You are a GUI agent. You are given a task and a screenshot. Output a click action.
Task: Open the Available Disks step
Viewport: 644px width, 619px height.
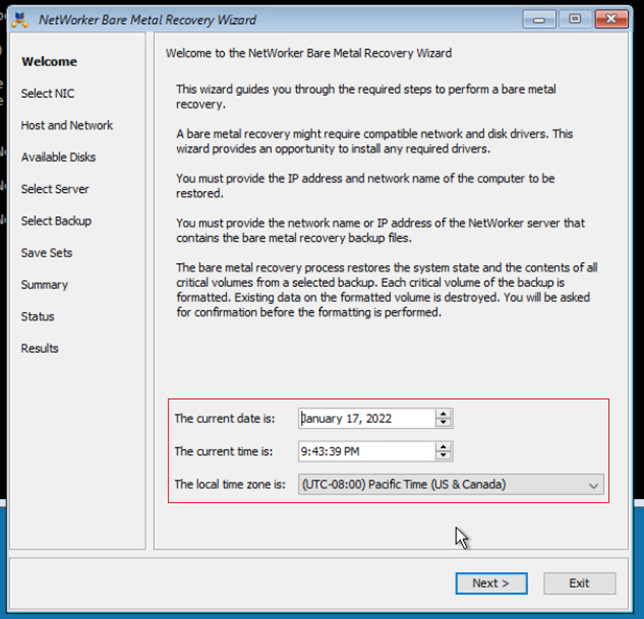point(58,157)
